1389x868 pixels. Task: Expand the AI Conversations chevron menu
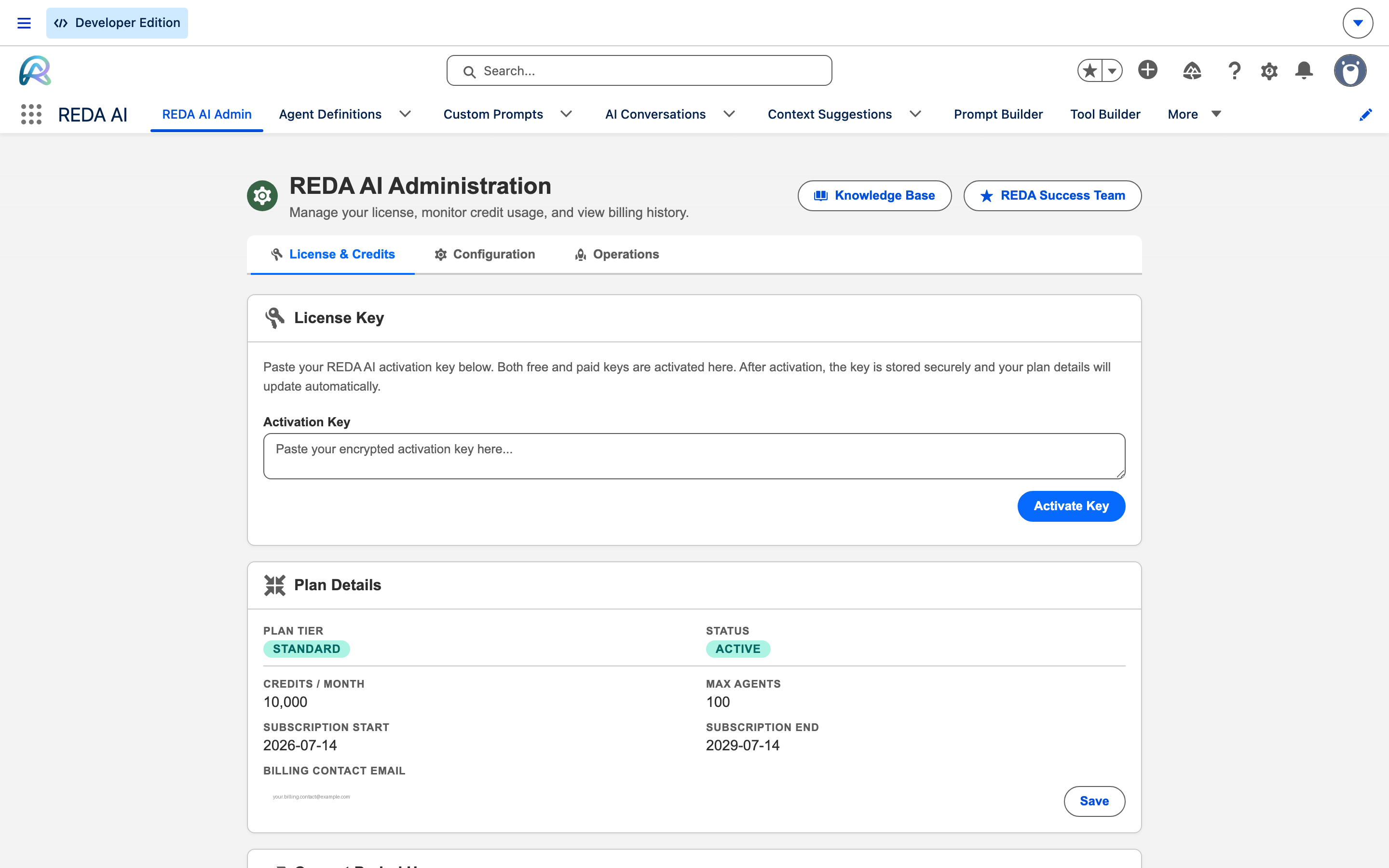tap(730, 114)
